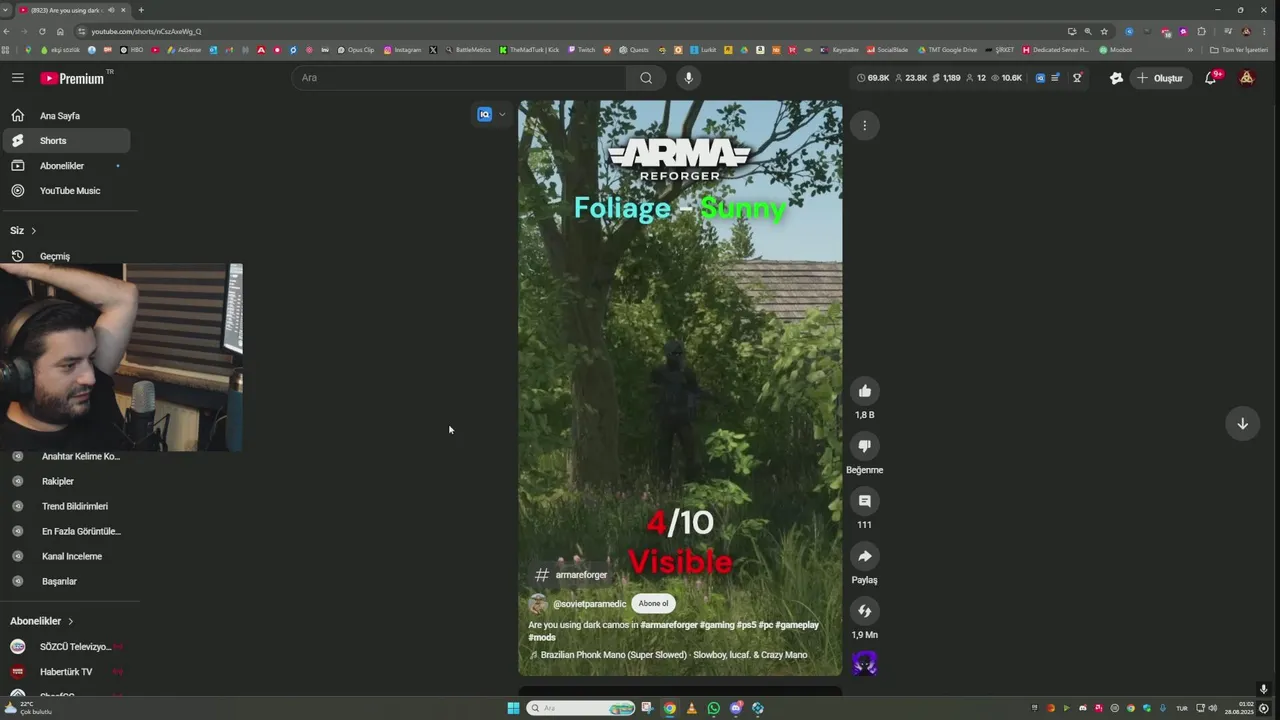Open the browser extensions puzzle icon

(1202, 31)
